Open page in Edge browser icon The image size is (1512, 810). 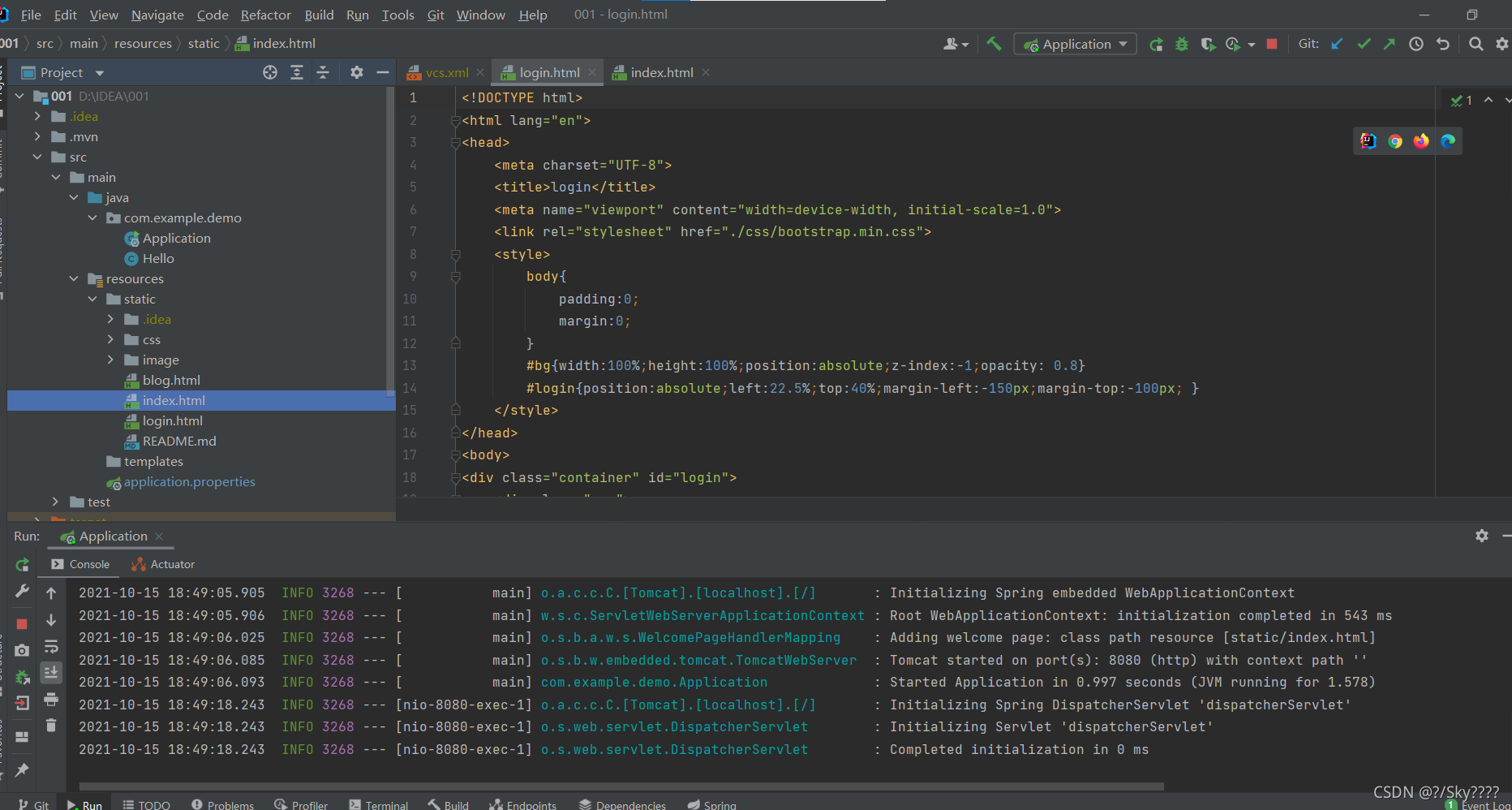point(1448,141)
